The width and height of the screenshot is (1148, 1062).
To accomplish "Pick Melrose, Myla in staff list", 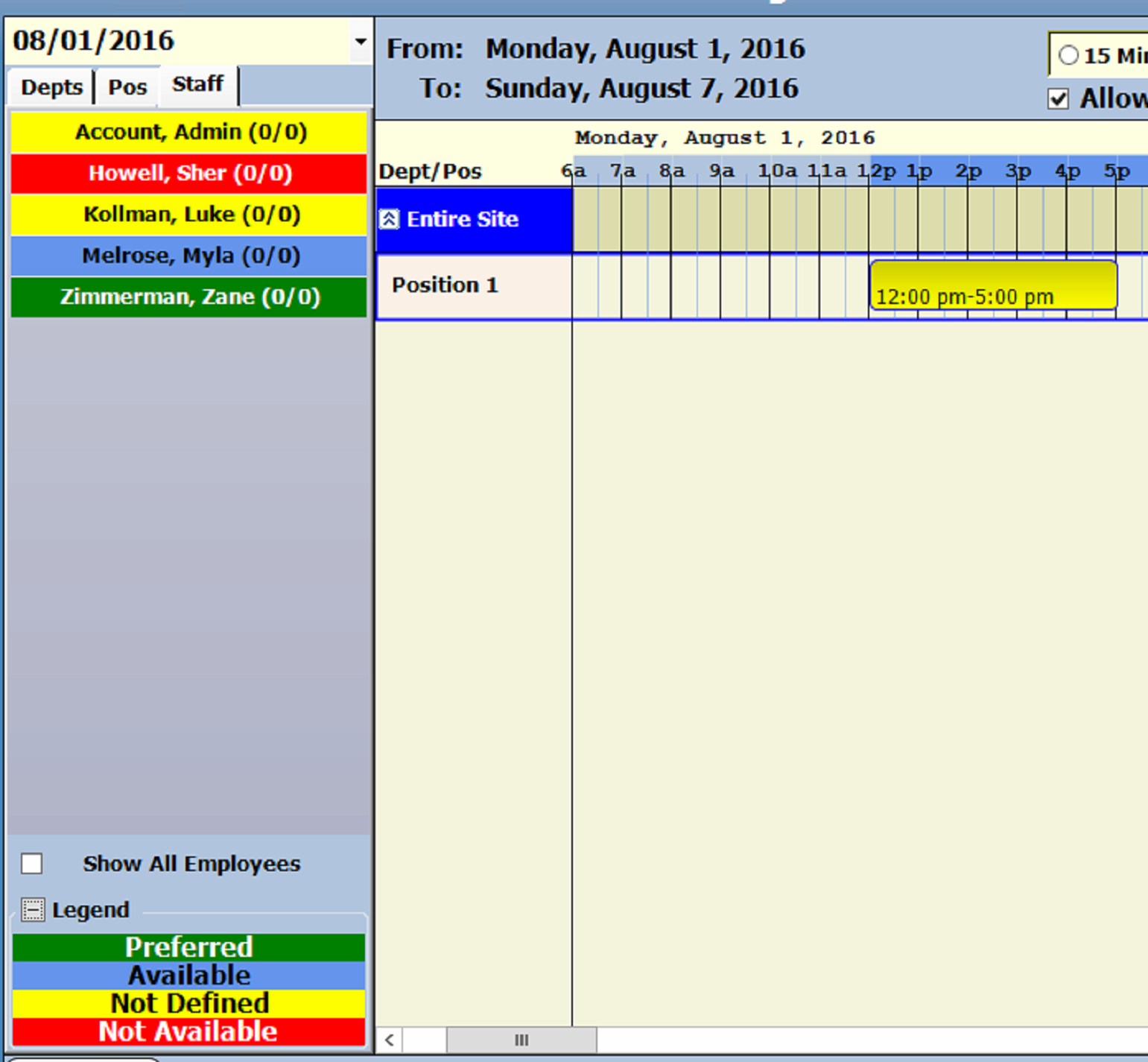I will 189,256.
